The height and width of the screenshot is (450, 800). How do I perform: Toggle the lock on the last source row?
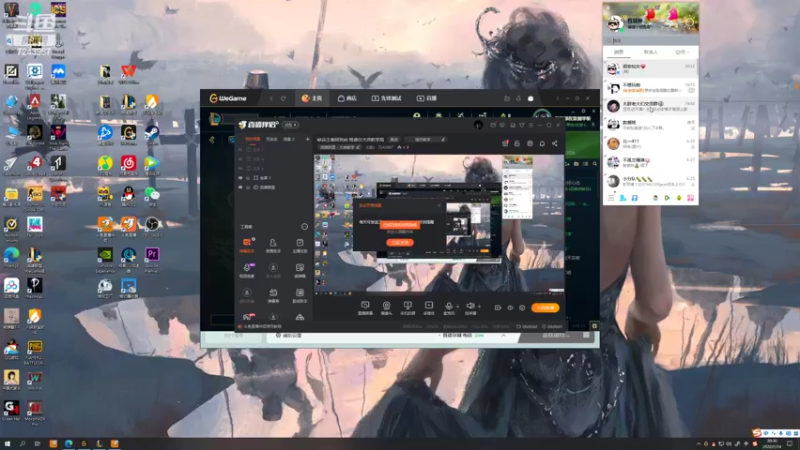248,187
